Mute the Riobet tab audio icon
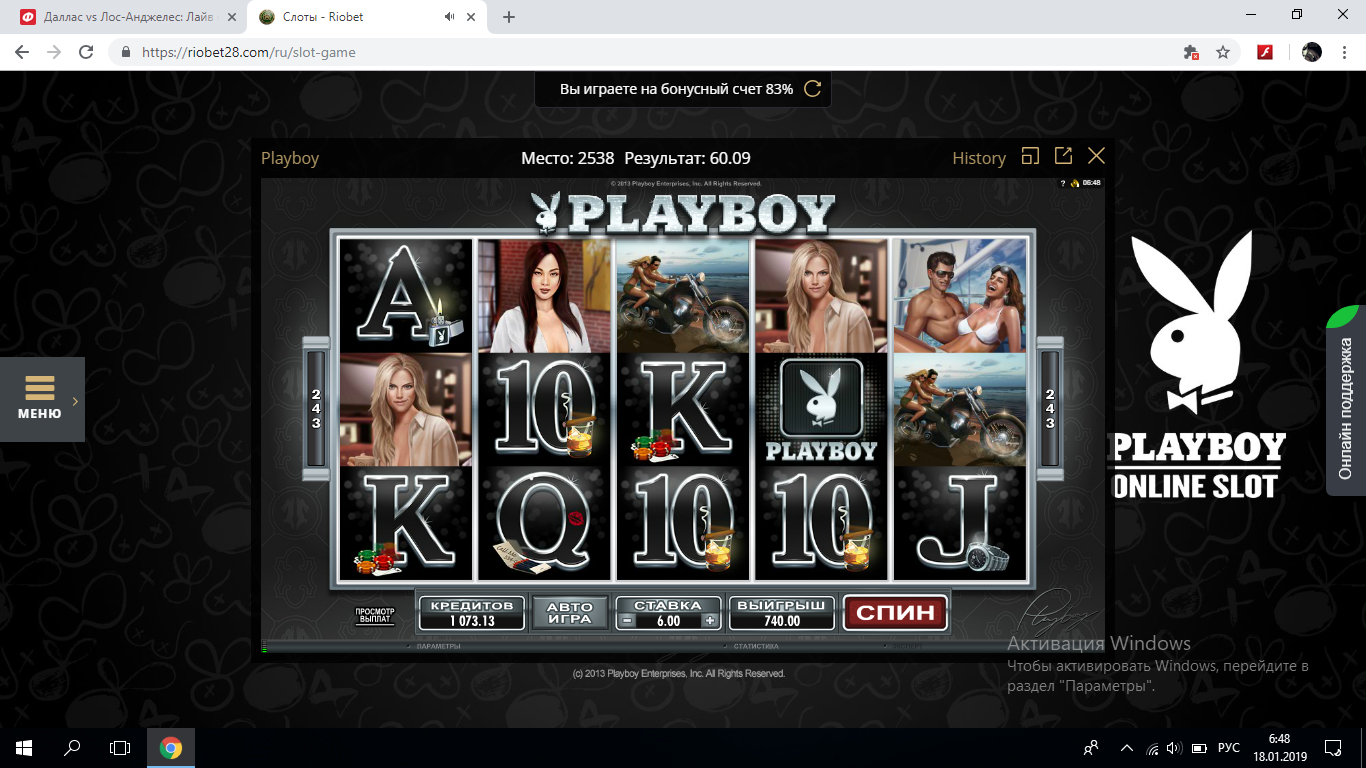This screenshot has height=768, width=1366. 450,17
